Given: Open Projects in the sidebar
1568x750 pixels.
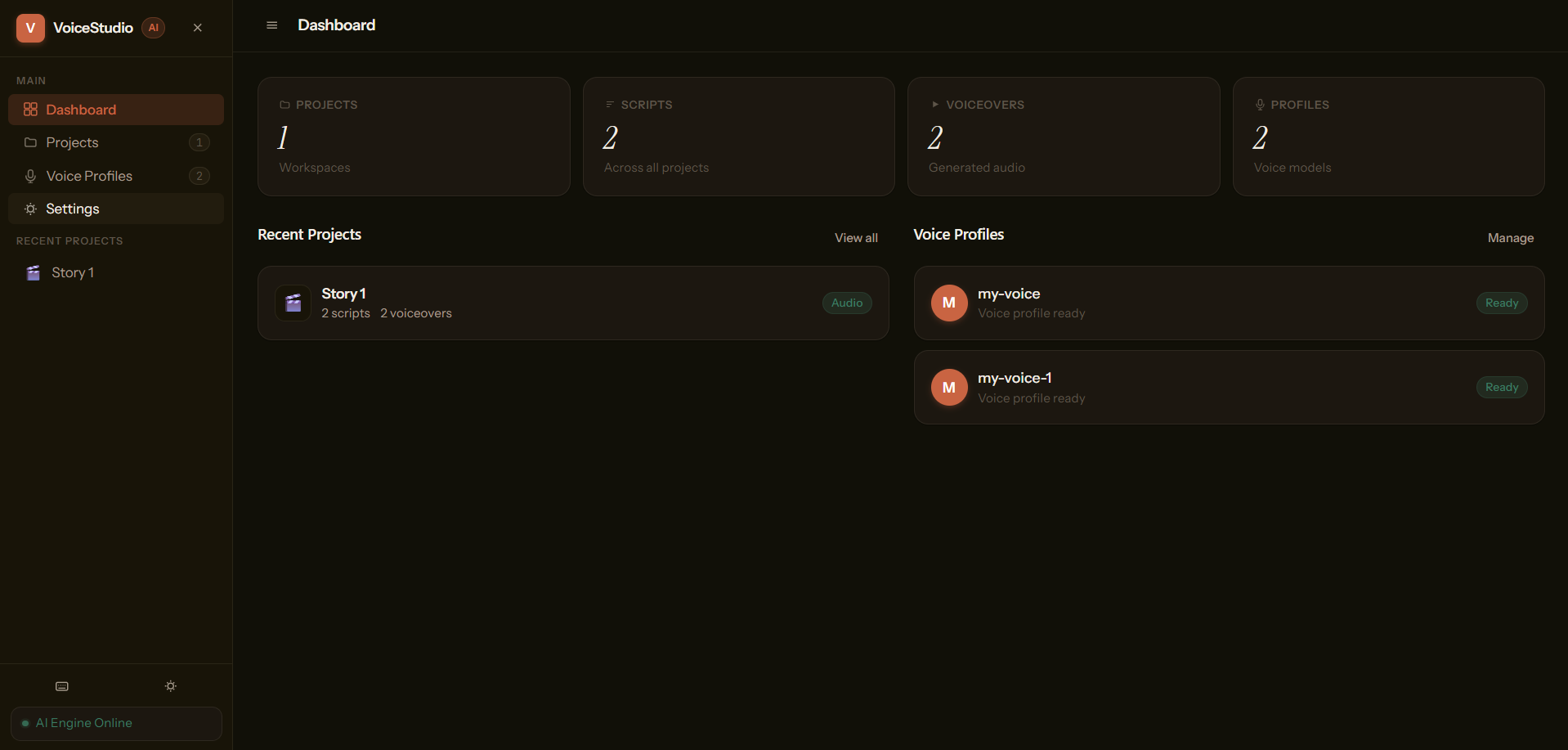Looking at the screenshot, I should [x=116, y=142].
